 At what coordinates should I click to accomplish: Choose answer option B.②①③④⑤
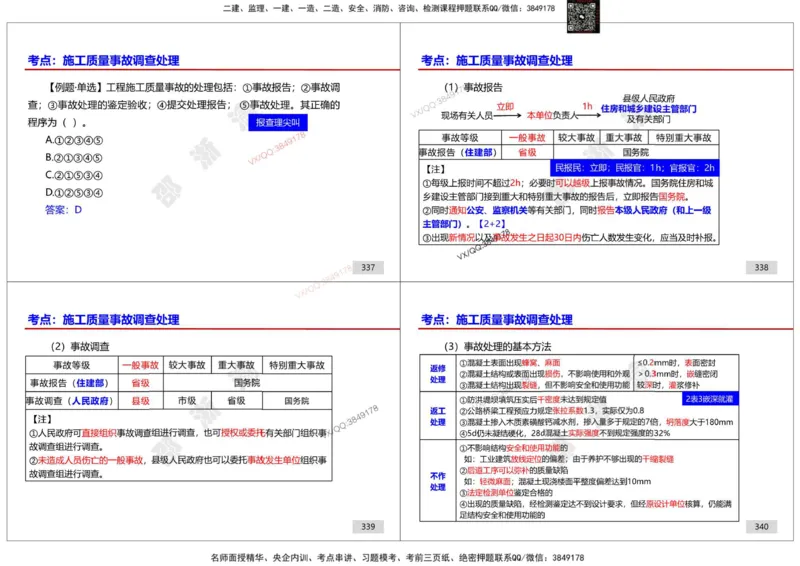tap(74, 158)
